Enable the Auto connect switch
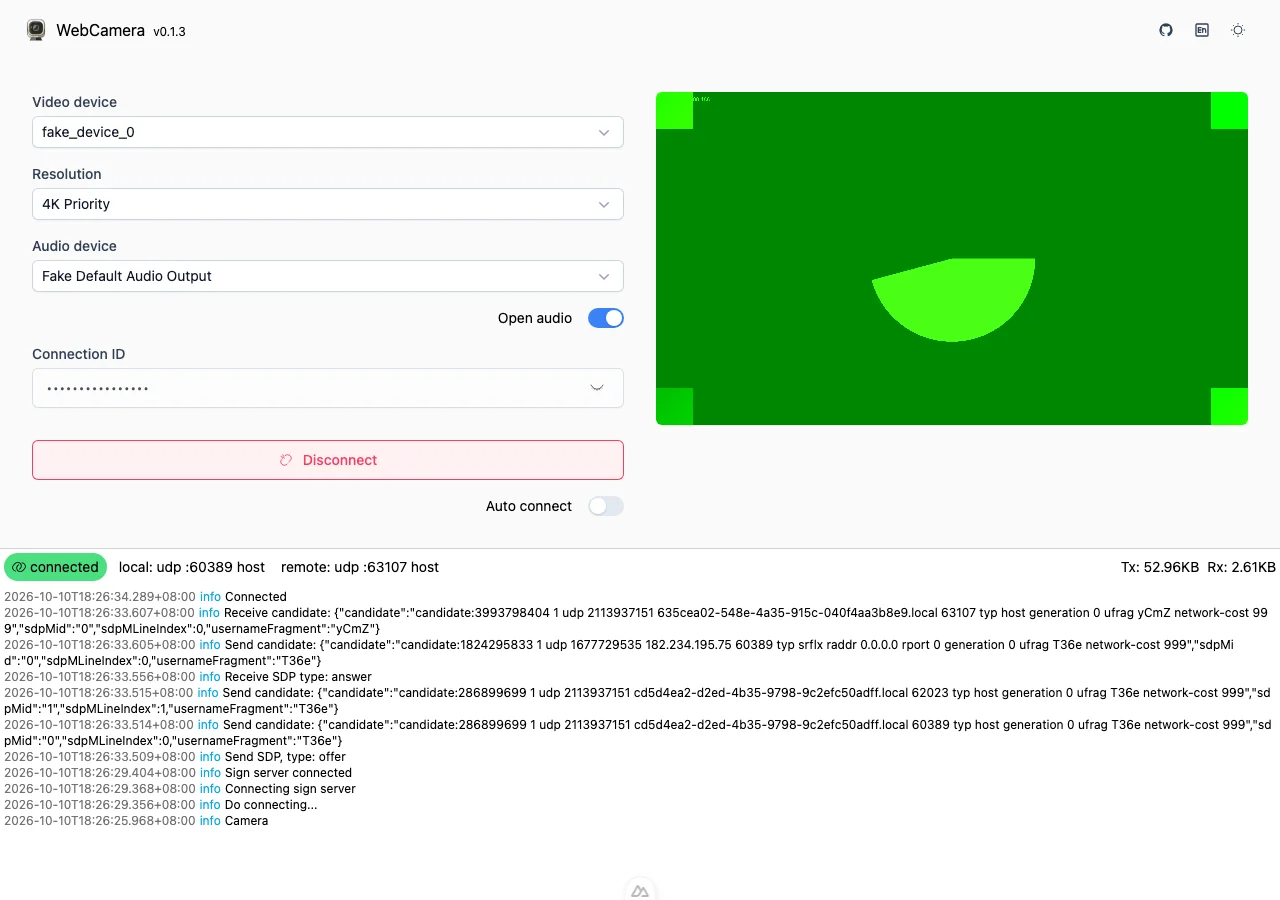 click(x=606, y=506)
